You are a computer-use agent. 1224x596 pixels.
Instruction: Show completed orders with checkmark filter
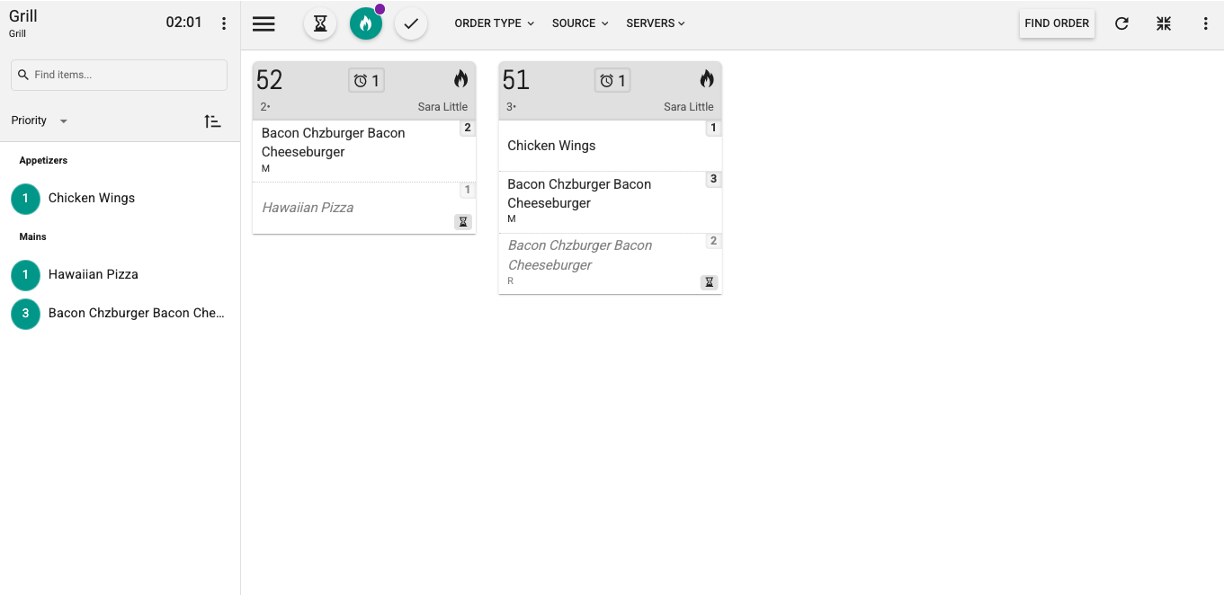point(411,24)
